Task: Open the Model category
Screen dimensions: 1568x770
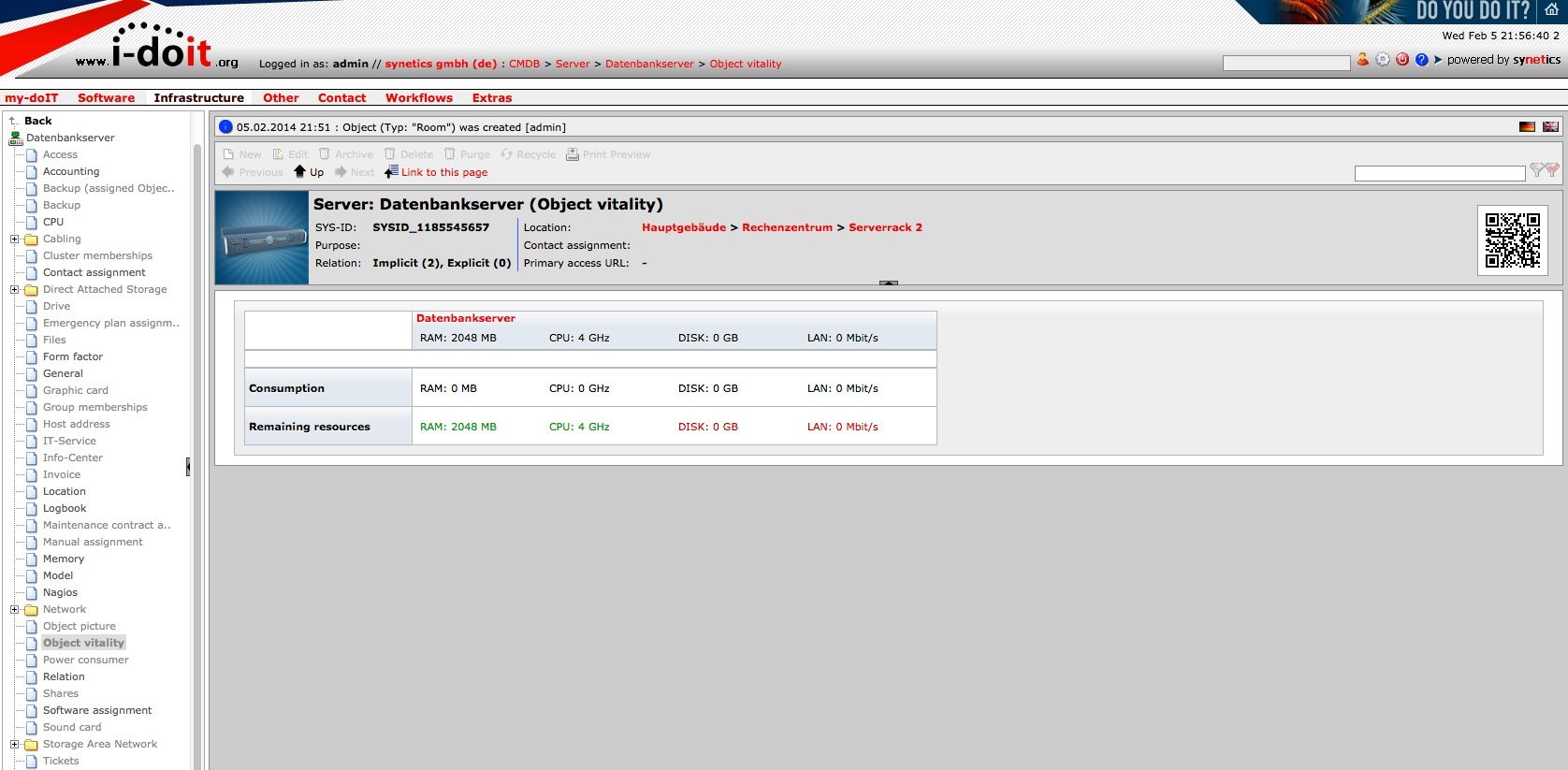Action: pyautogui.click(x=58, y=575)
